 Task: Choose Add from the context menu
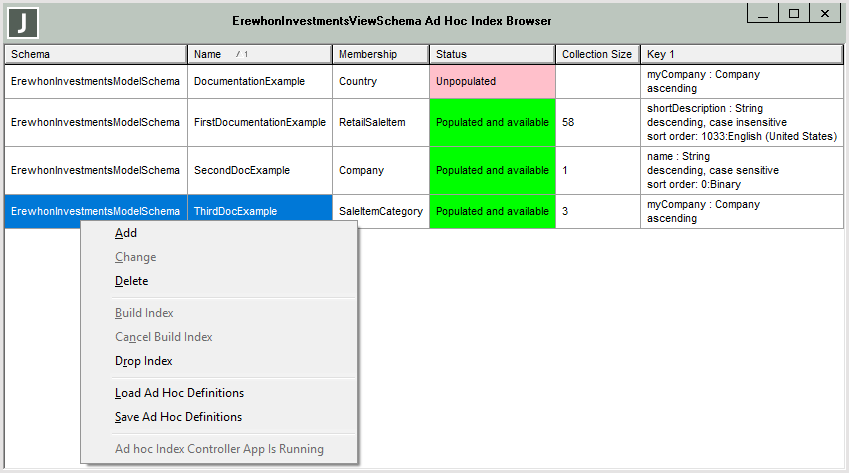click(x=126, y=233)
